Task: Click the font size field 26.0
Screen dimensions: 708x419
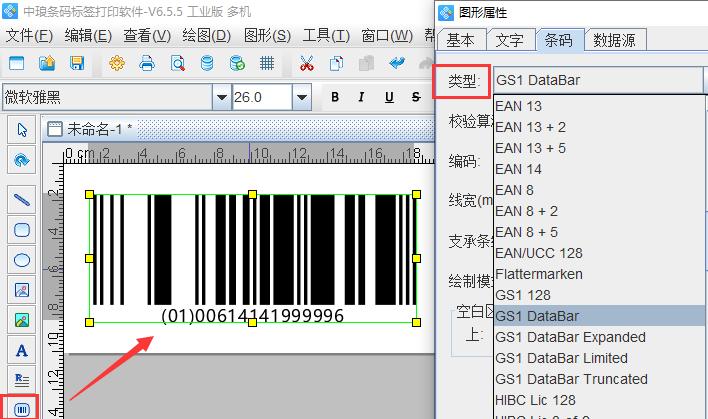Action: (x=262, y=97)
